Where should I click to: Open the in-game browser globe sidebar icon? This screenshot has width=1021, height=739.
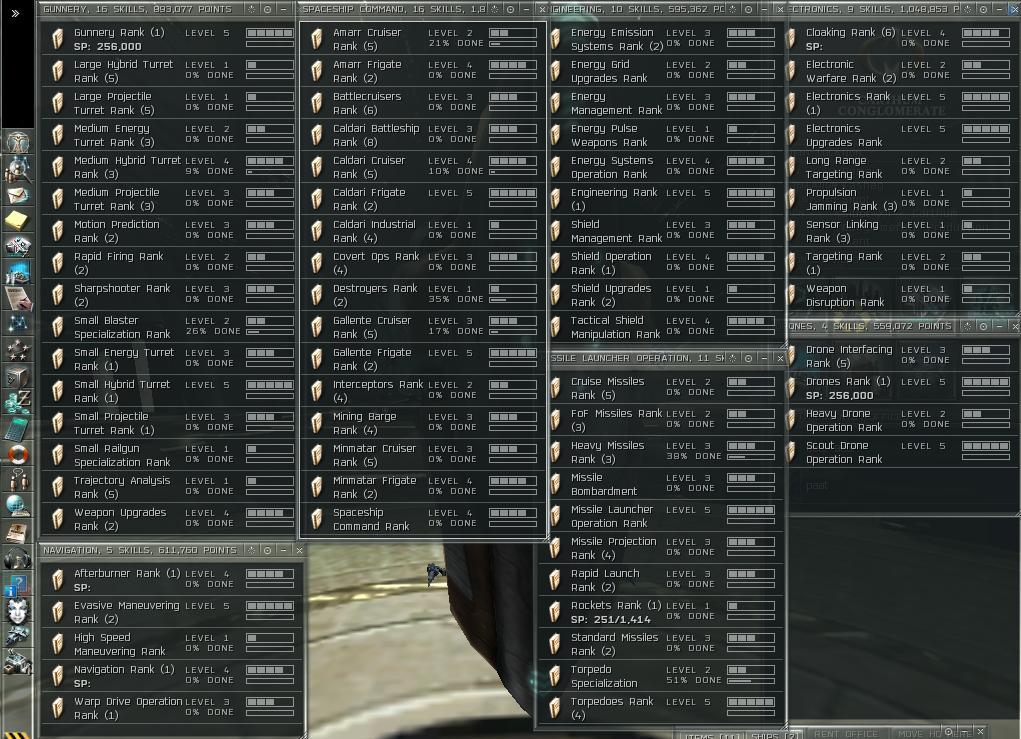(x=18, y=506)
